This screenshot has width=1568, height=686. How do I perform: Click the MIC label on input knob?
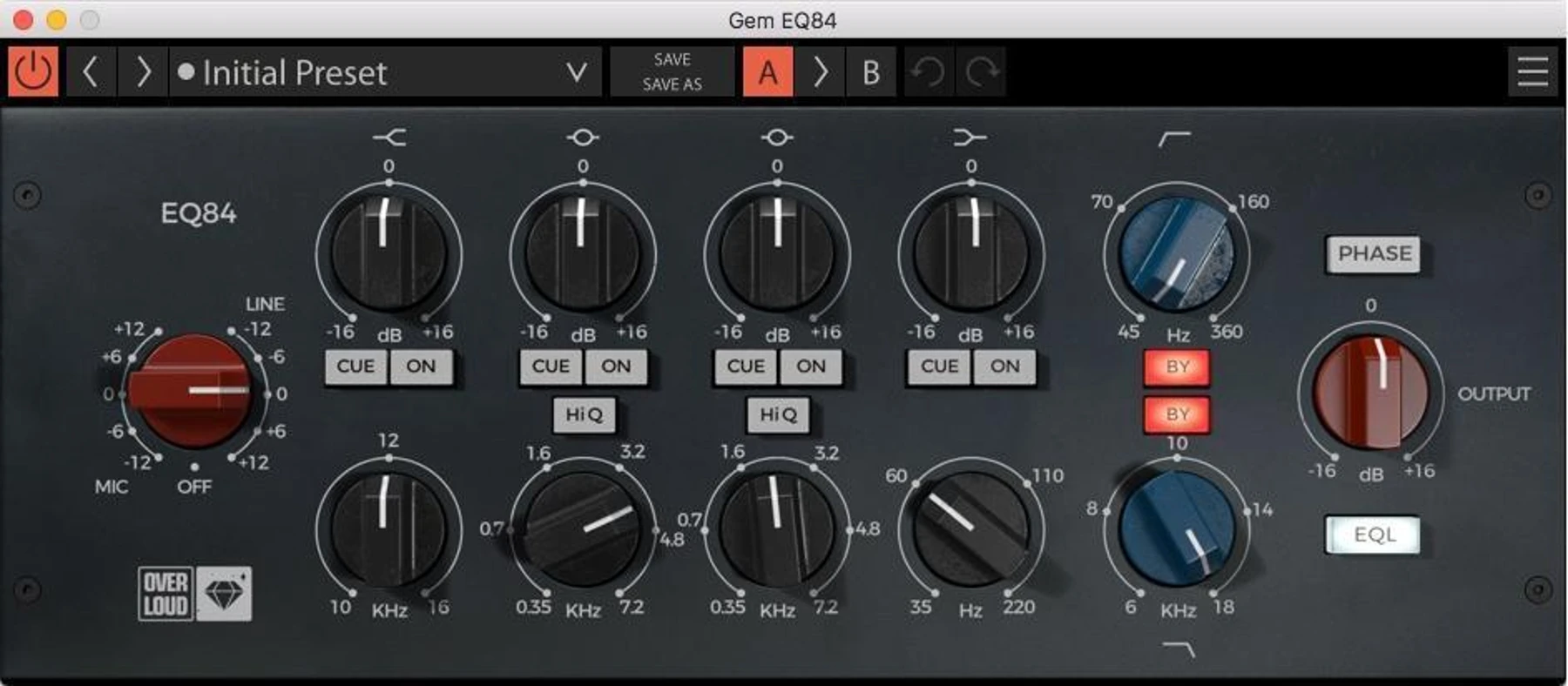(112, 487)
